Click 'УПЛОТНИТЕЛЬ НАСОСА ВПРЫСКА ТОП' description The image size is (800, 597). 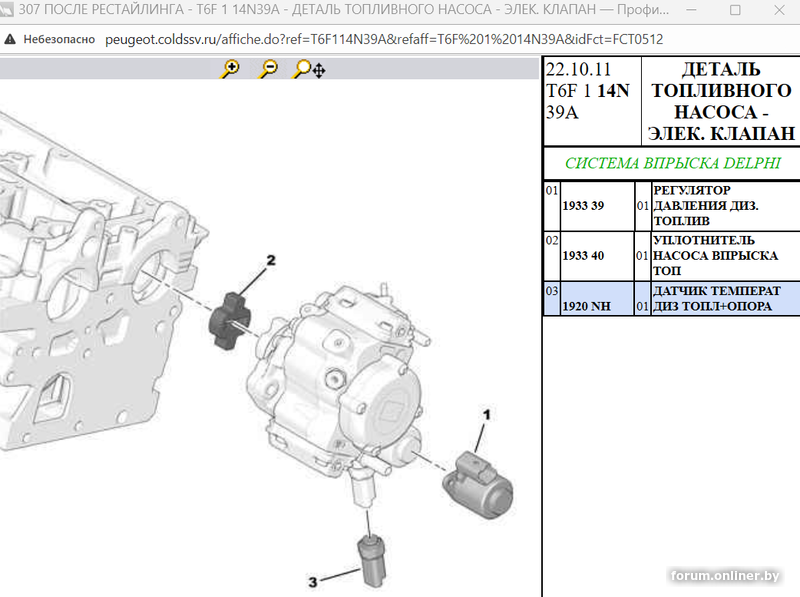[715, 256]
